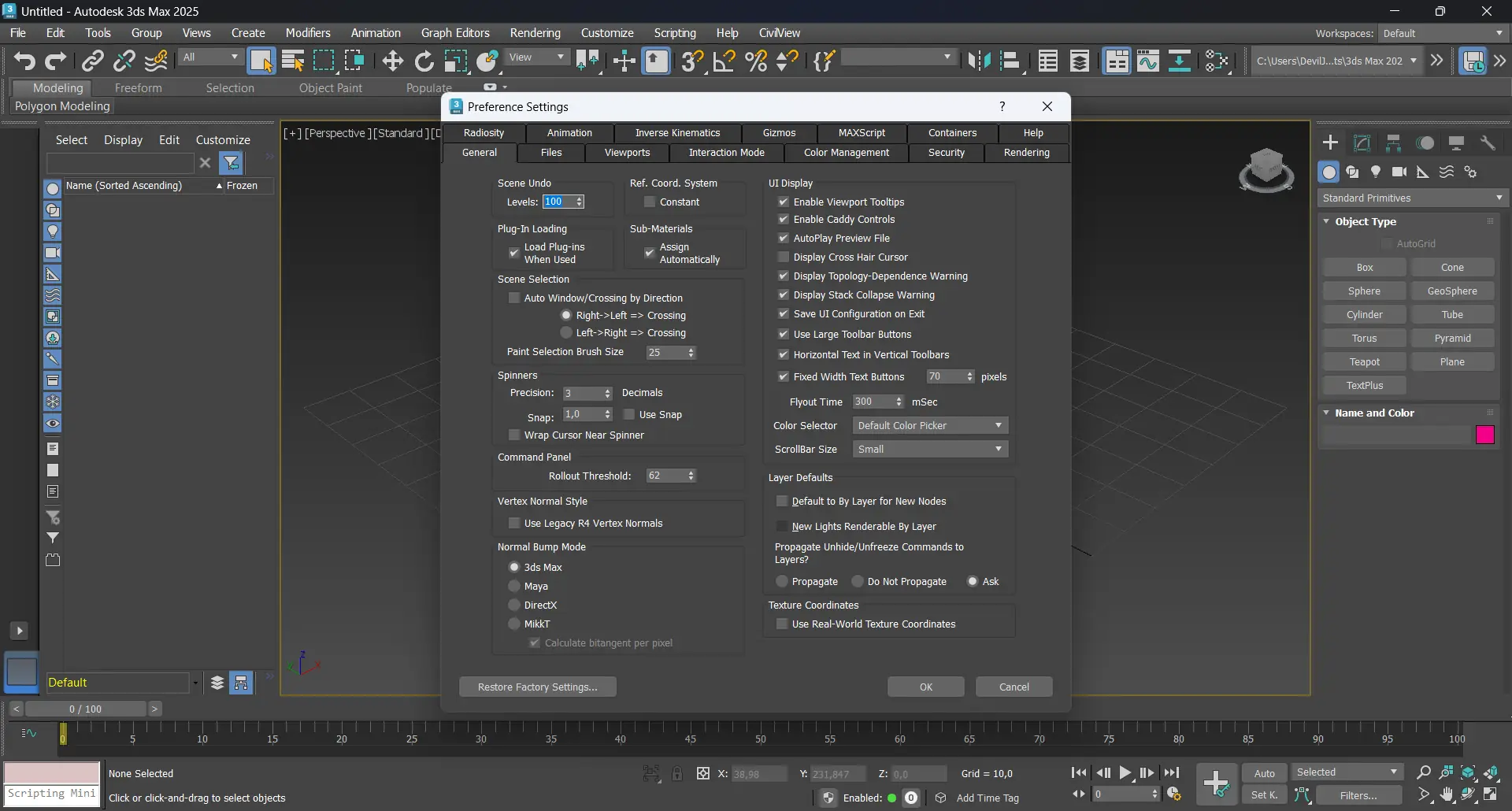1512x811 pixels.
Task: Open the Color Selector dropdown
Action: tap(929, 425)
